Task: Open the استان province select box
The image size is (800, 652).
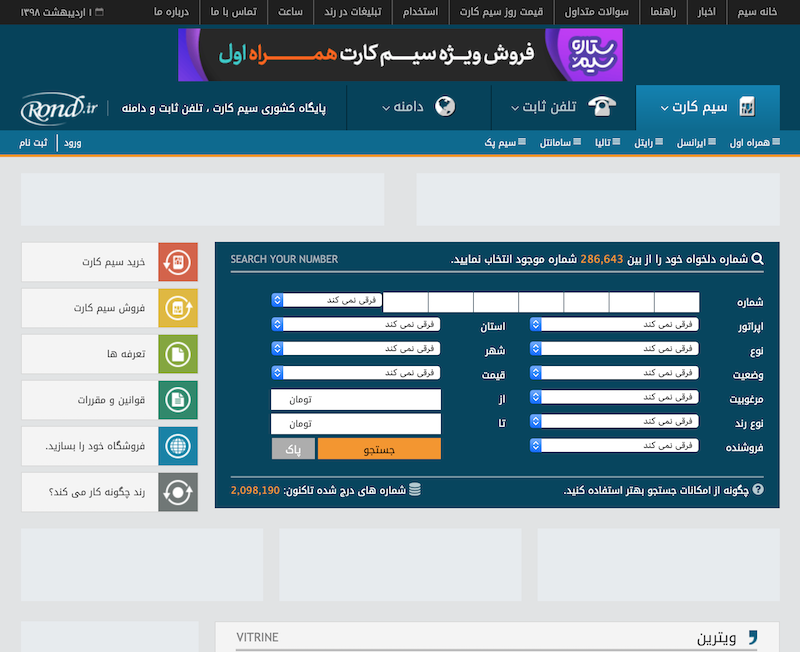Action: 356,324
